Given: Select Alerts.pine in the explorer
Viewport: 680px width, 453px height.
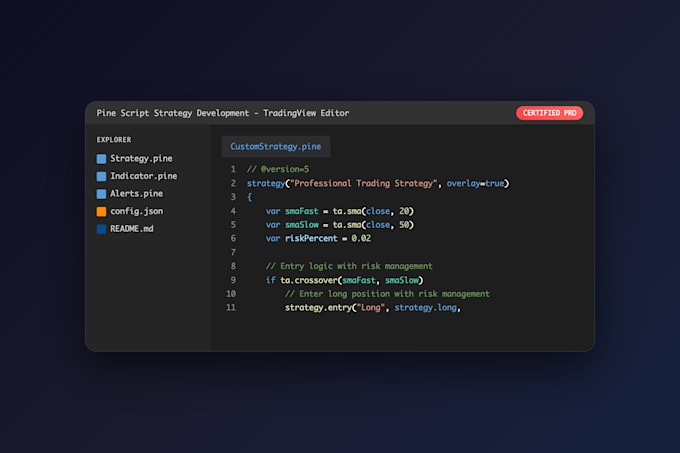Looking at the screenshot, I should [136, 194].
